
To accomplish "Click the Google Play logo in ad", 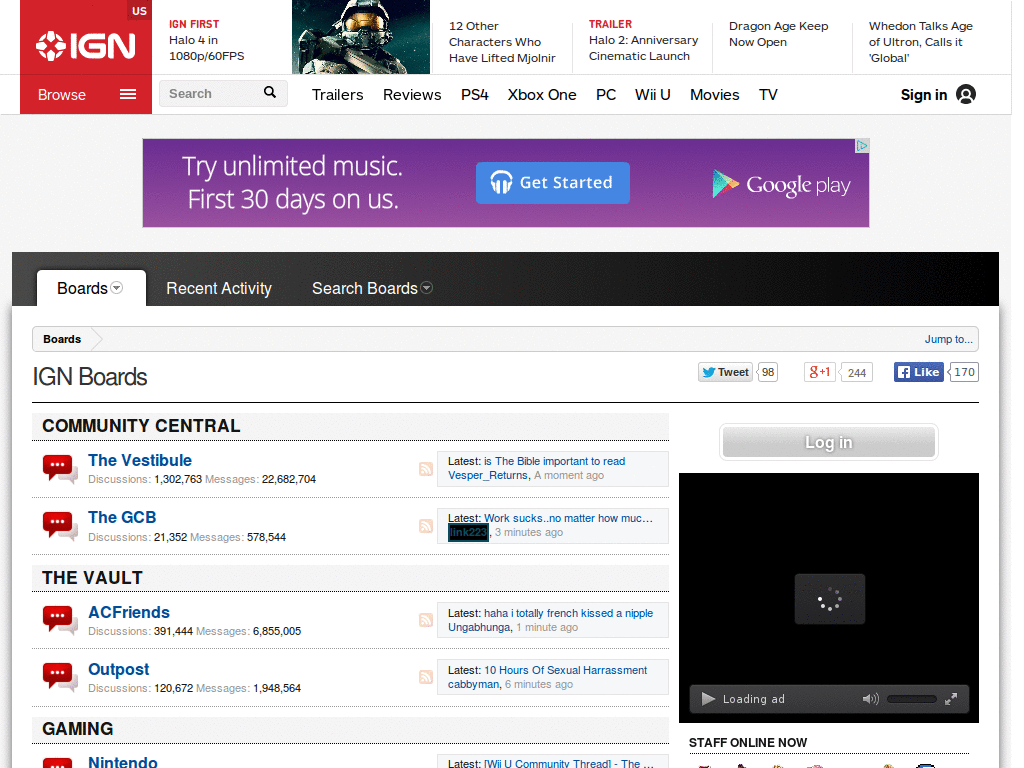I will pyautogui.click(x=781, y=184).
